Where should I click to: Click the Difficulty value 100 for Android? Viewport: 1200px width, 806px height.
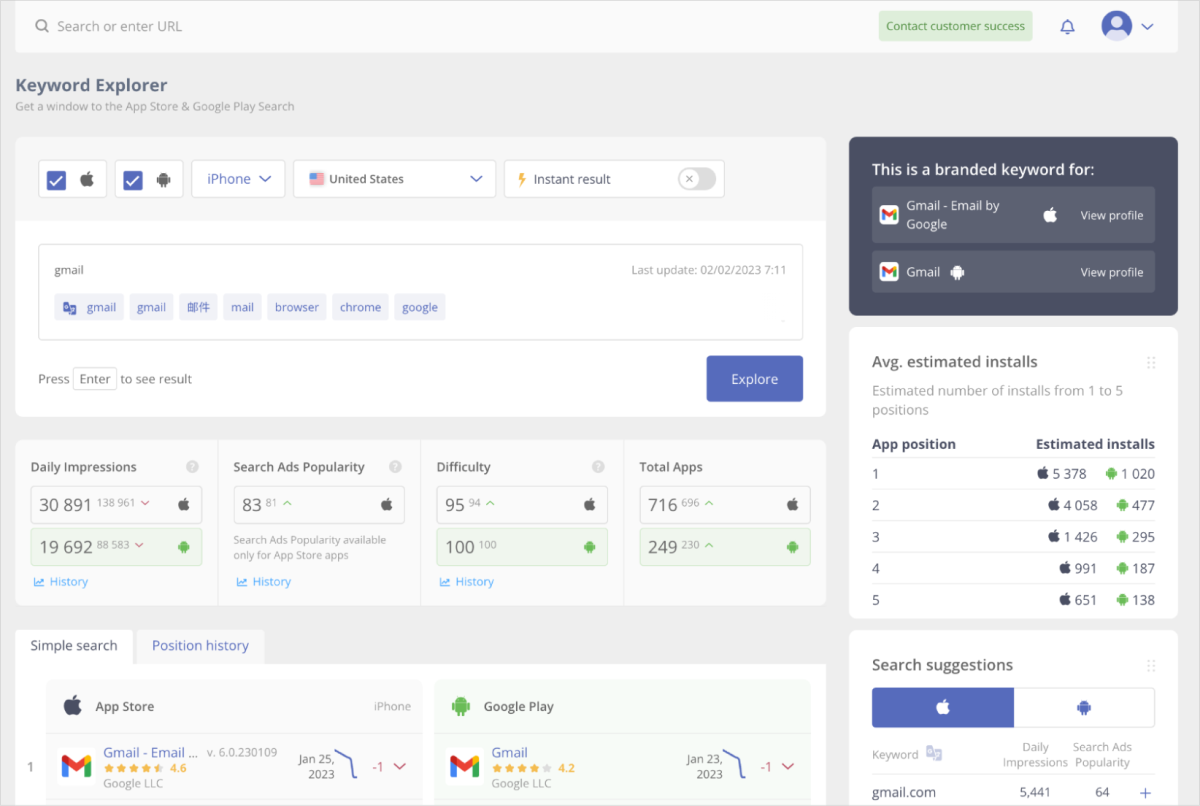[x=460, y=547]
